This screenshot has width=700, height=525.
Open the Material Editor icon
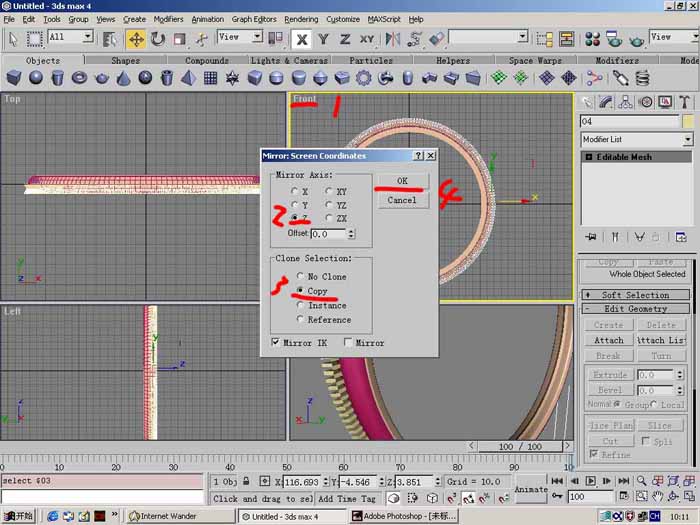click(x=592, y=39)
